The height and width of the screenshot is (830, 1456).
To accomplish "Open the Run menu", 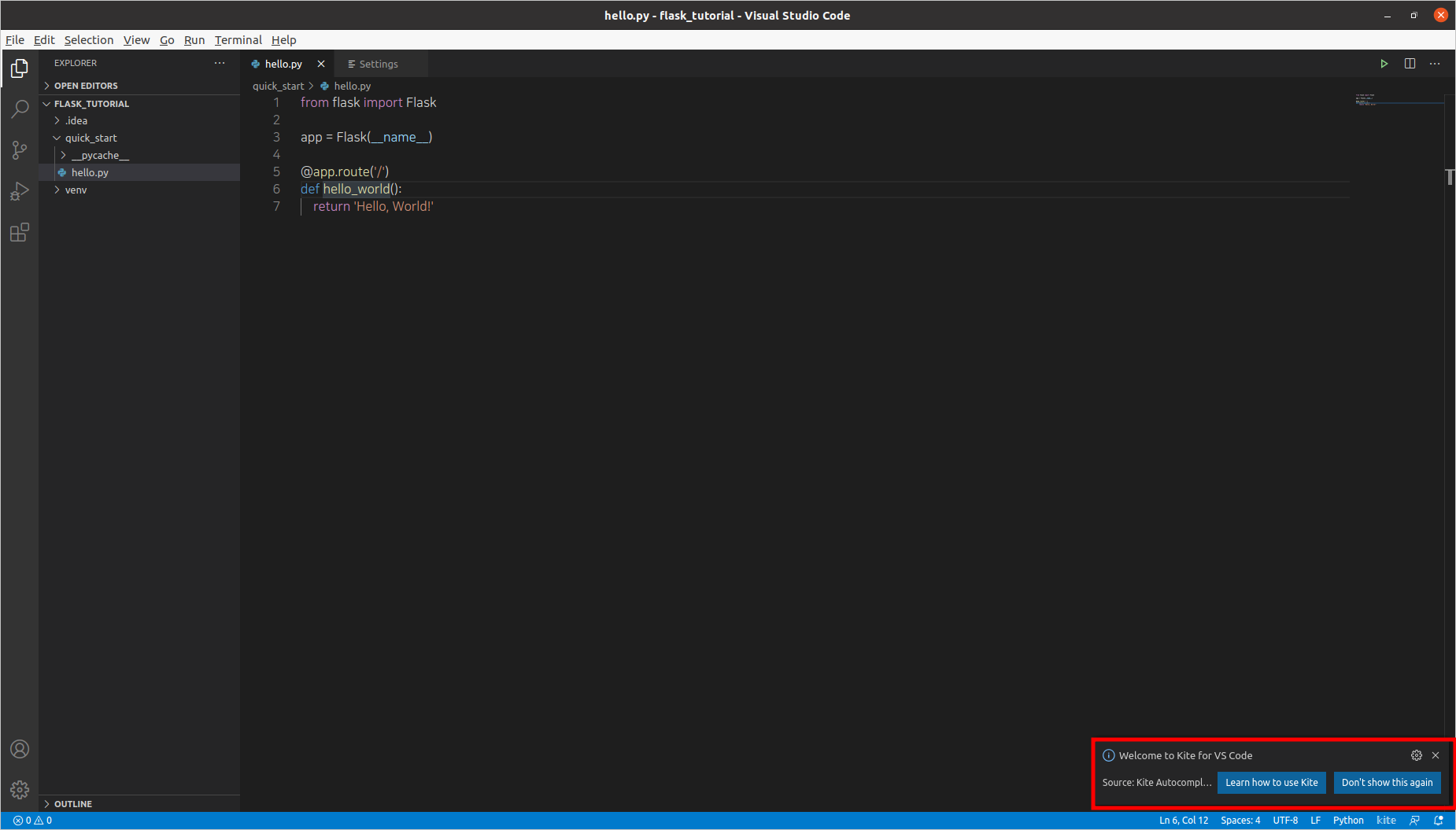I will click(194, 40).
